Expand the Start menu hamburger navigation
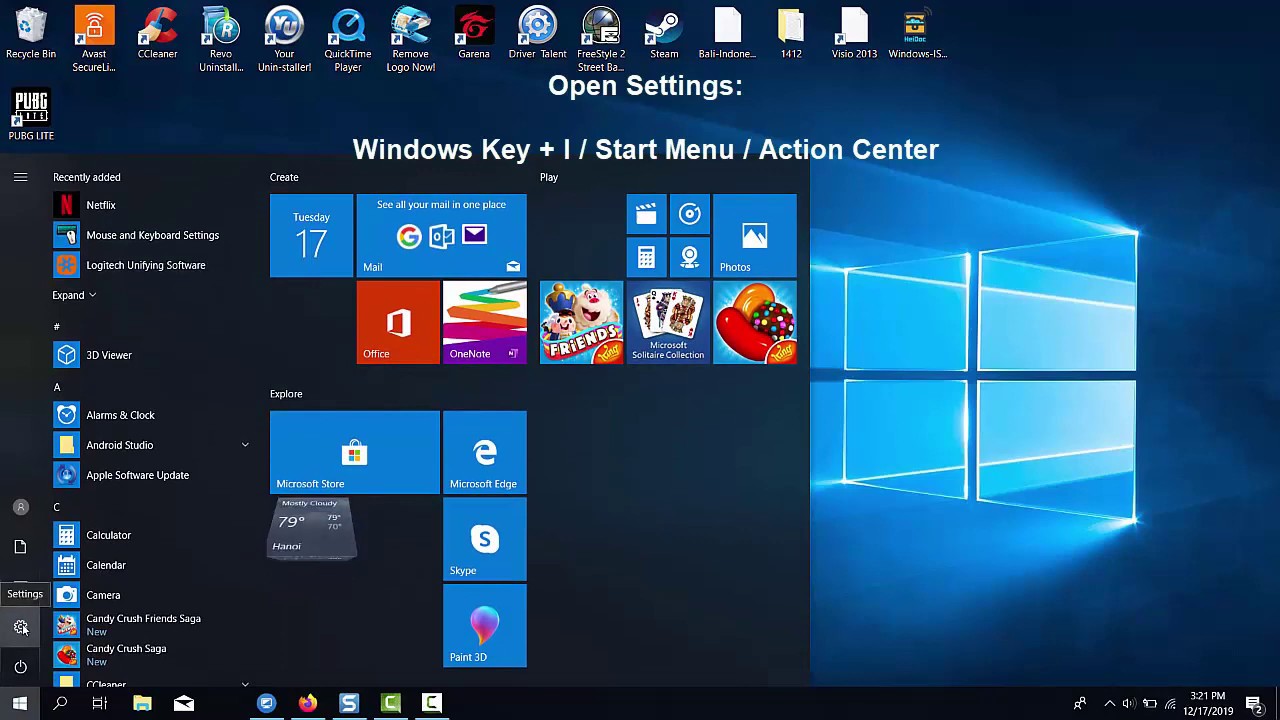The image size is (1280, 720). 20,177
